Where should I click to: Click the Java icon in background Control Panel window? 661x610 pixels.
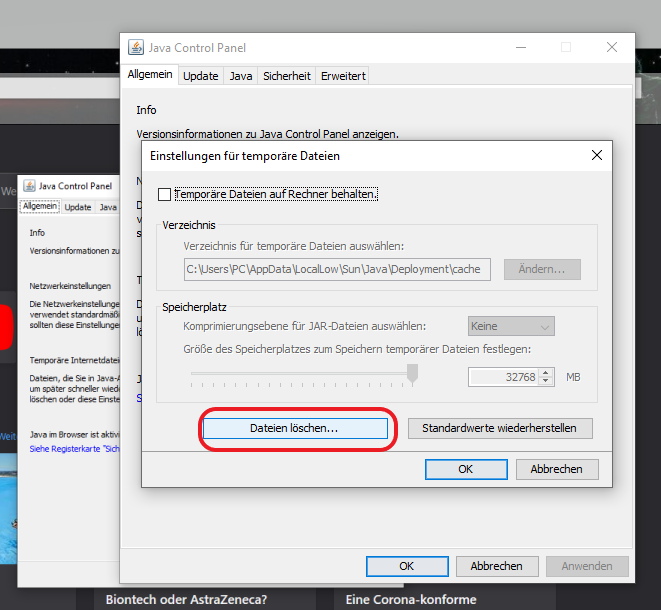(29, 186)
